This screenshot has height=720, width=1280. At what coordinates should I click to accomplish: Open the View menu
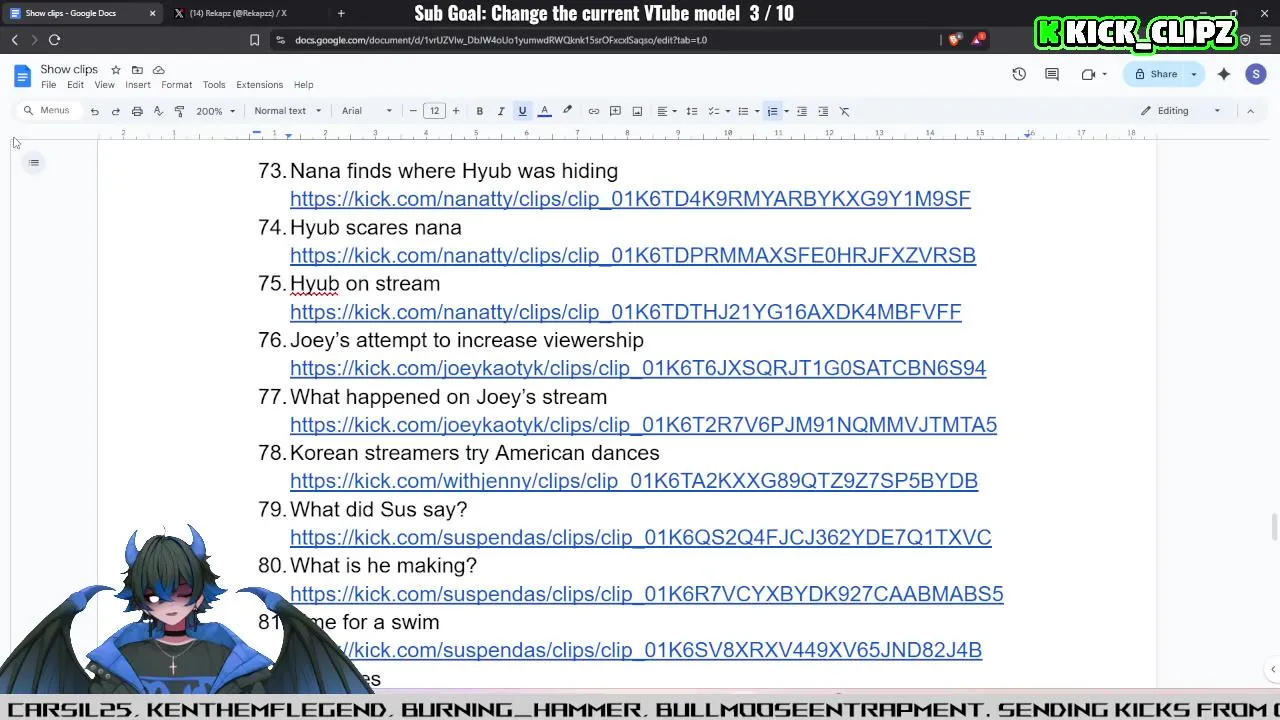point(104,85)
